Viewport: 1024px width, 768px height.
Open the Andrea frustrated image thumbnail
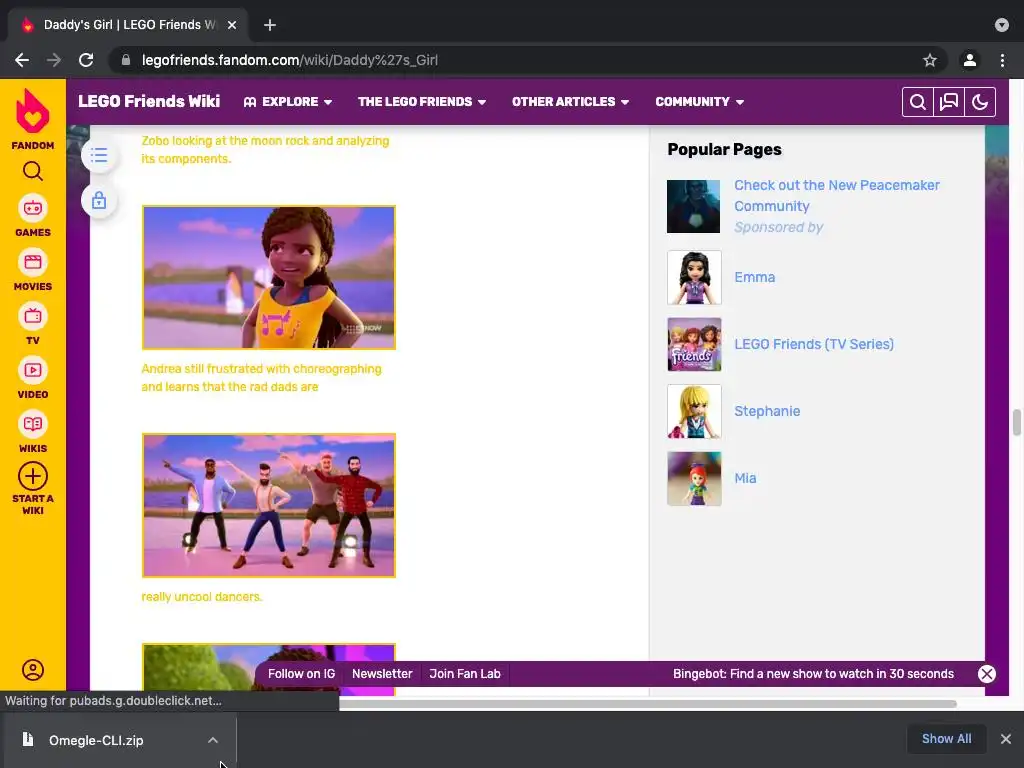[x=268, y=278]
